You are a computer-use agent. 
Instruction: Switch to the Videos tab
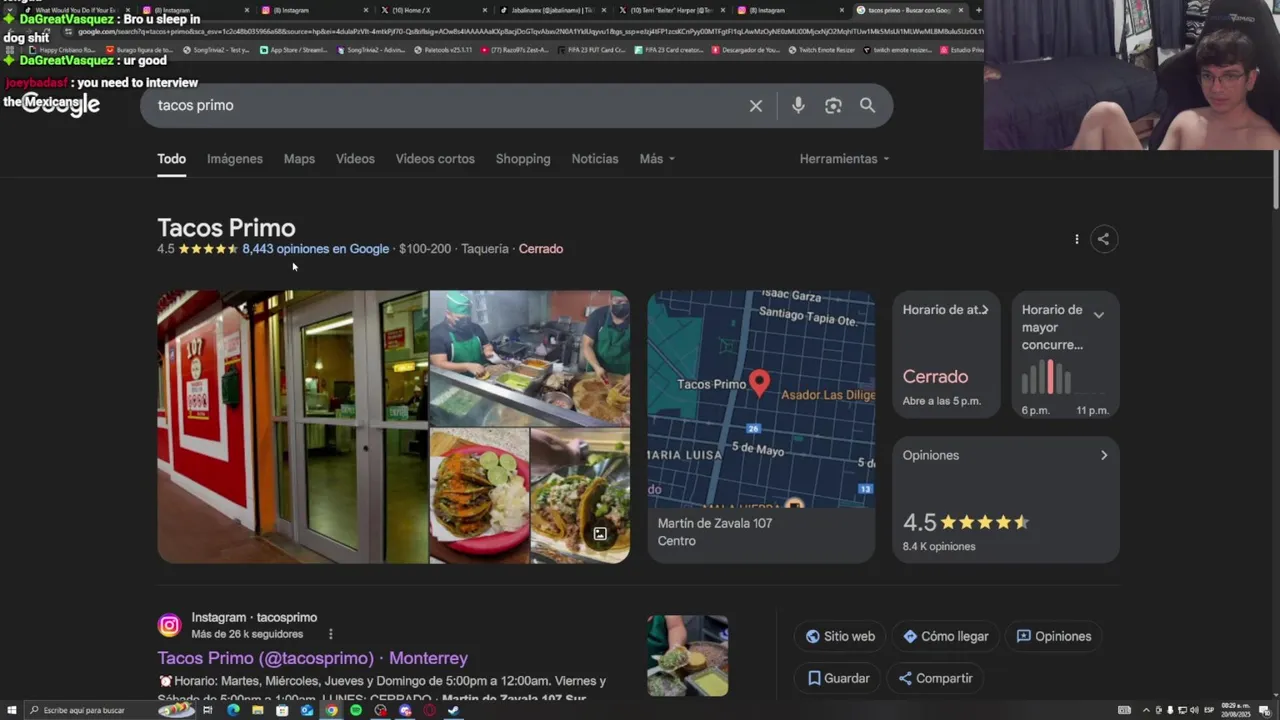click(x=355, y=159)
